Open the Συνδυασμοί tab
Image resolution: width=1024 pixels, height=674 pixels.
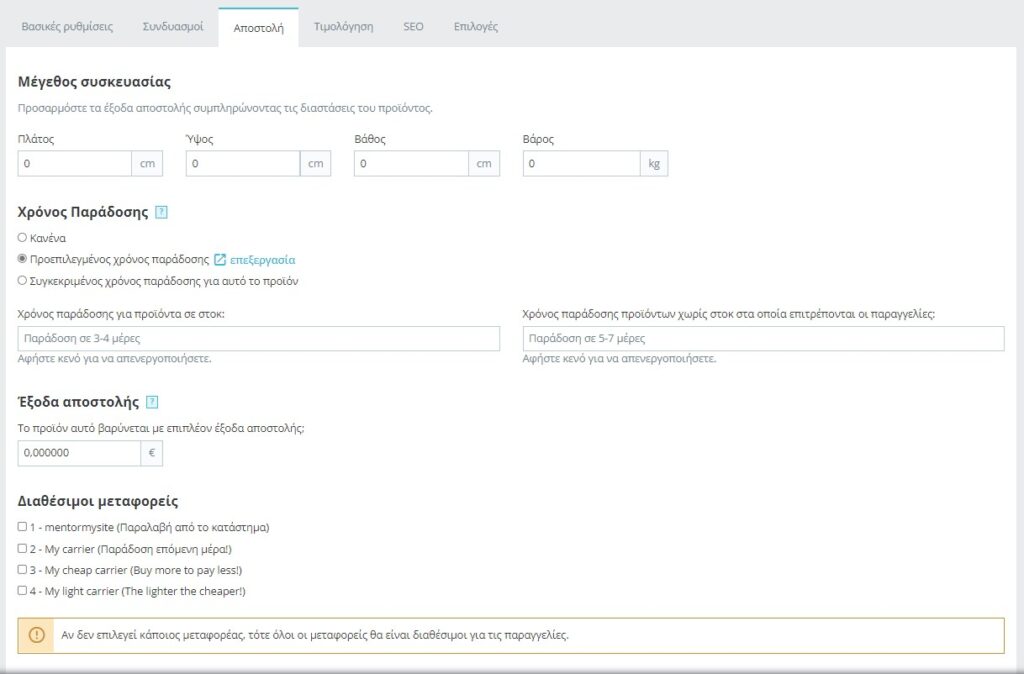[x=172, y=27]
